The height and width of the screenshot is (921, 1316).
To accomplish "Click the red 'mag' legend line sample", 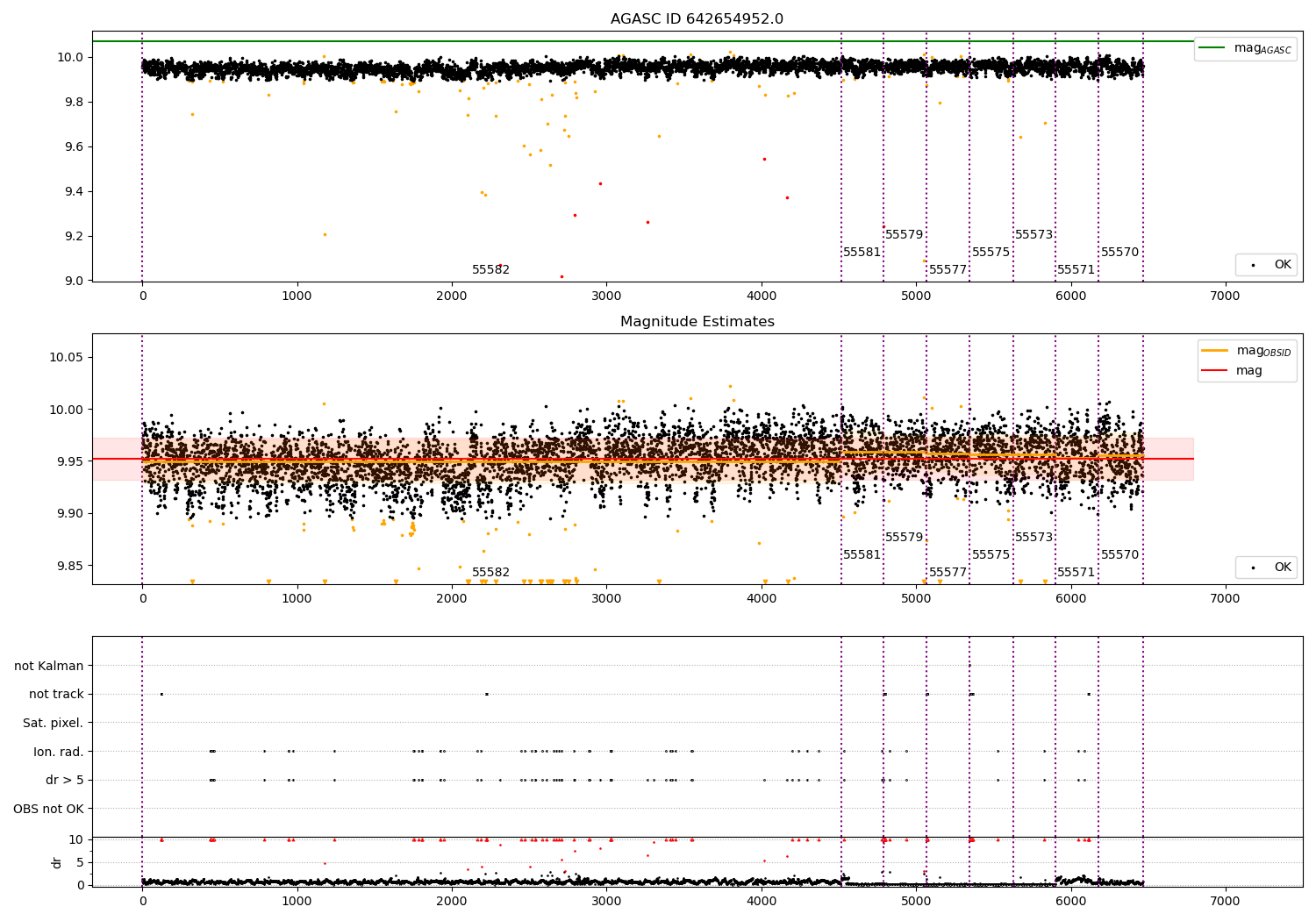I will 1214,371.
